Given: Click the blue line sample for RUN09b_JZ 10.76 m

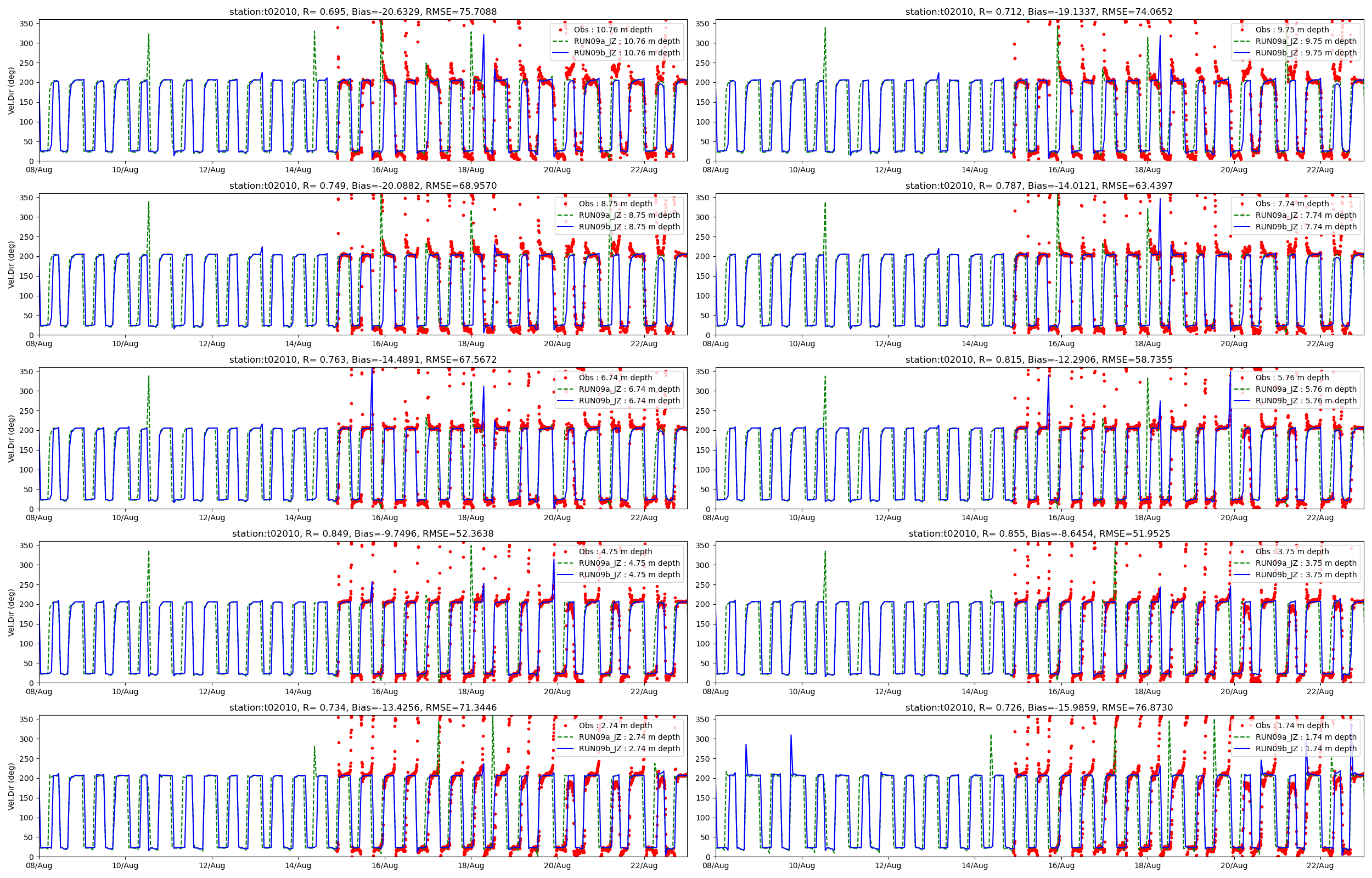Looking at the screenshot, I should 561,53.
